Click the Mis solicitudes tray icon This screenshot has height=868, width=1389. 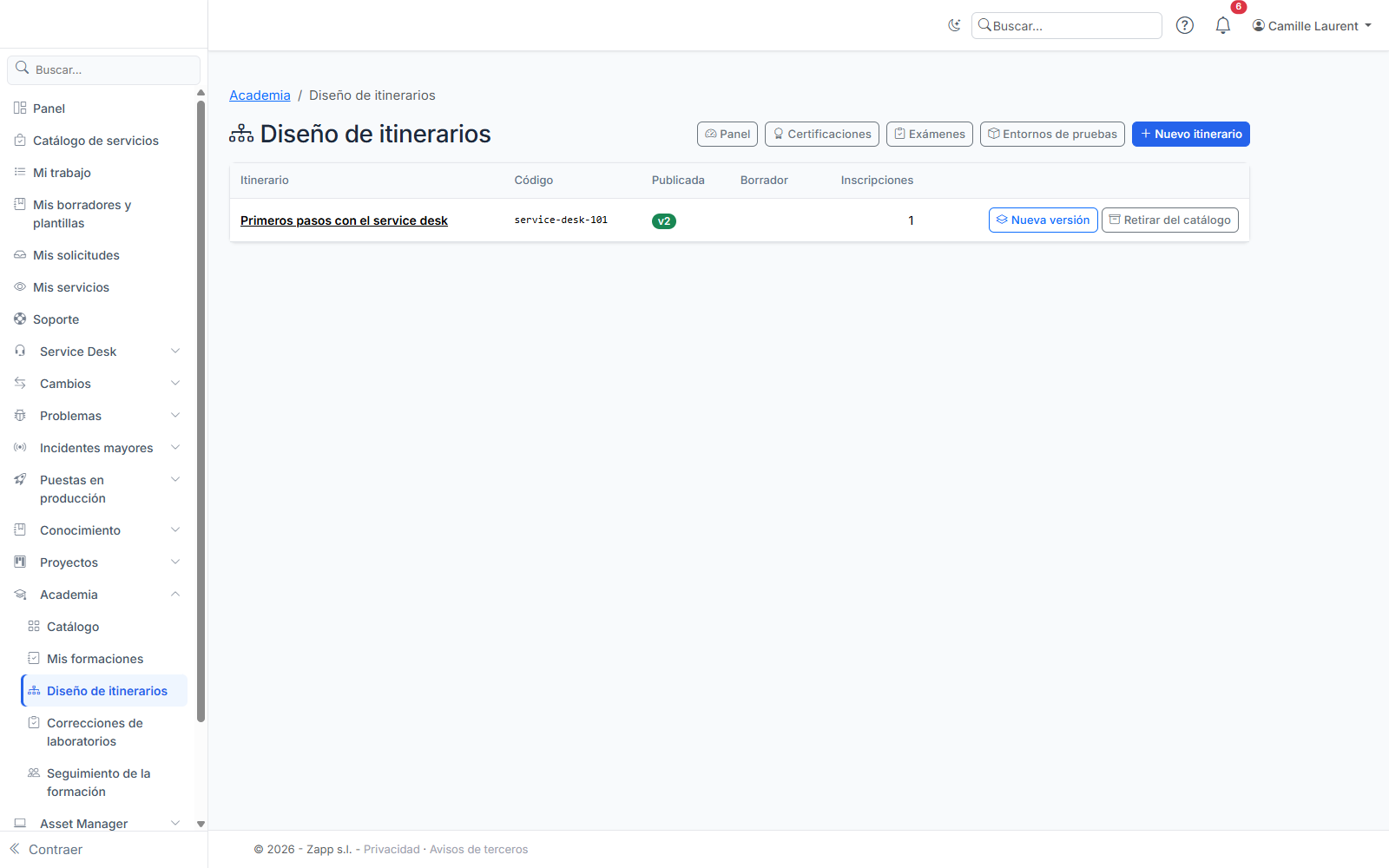pos(20,254)
